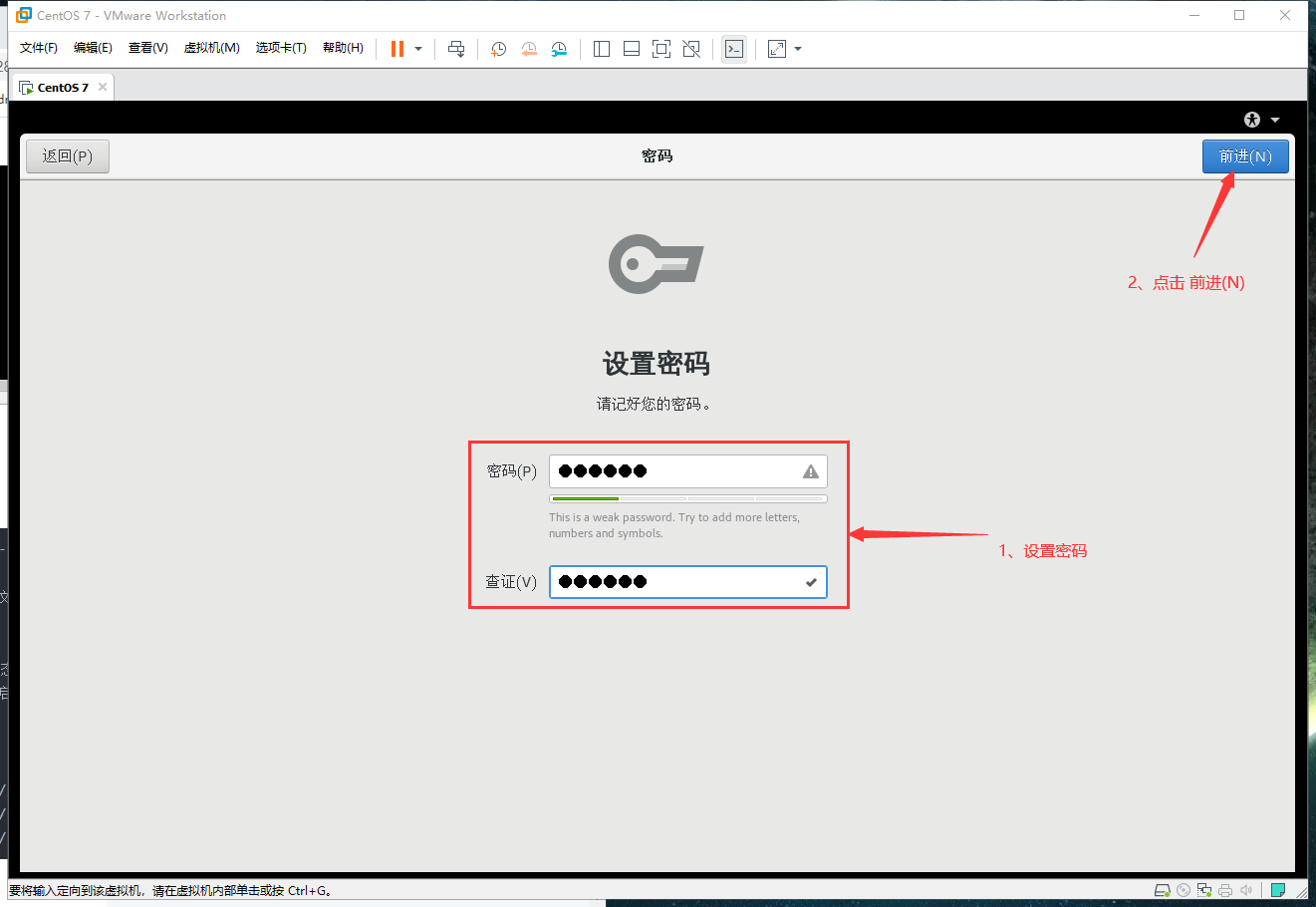The height and width of the screenshot is (907, 1316).
Task: Expand the stretch guest dropdown arrow
Action: 798,49
